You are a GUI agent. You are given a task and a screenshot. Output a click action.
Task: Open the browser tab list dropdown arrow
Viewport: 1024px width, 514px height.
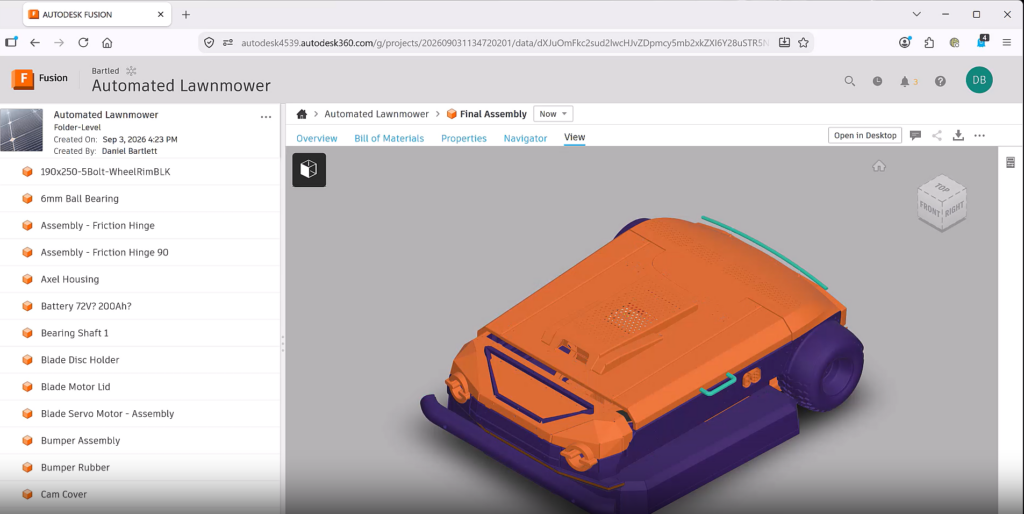916,14
